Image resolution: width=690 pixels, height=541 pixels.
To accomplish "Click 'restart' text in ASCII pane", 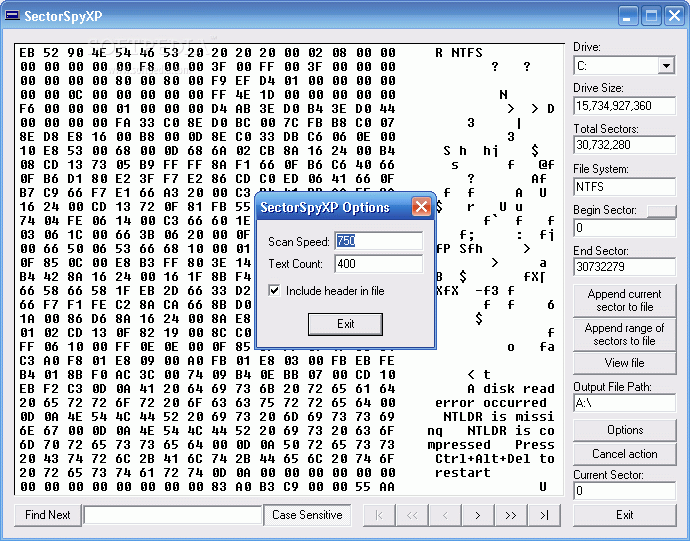I will [462, 473].
